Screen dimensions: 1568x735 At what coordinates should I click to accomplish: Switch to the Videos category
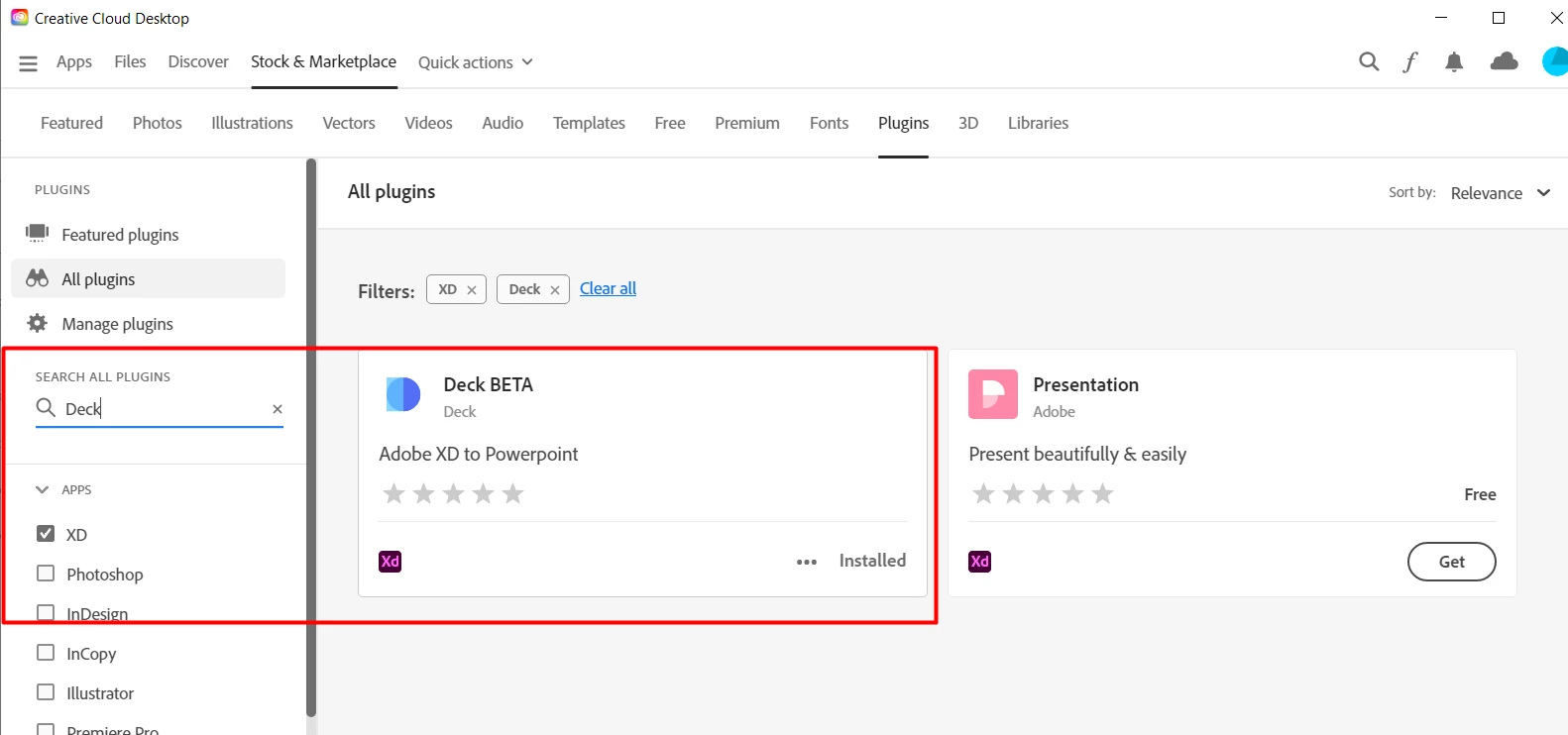428,123
